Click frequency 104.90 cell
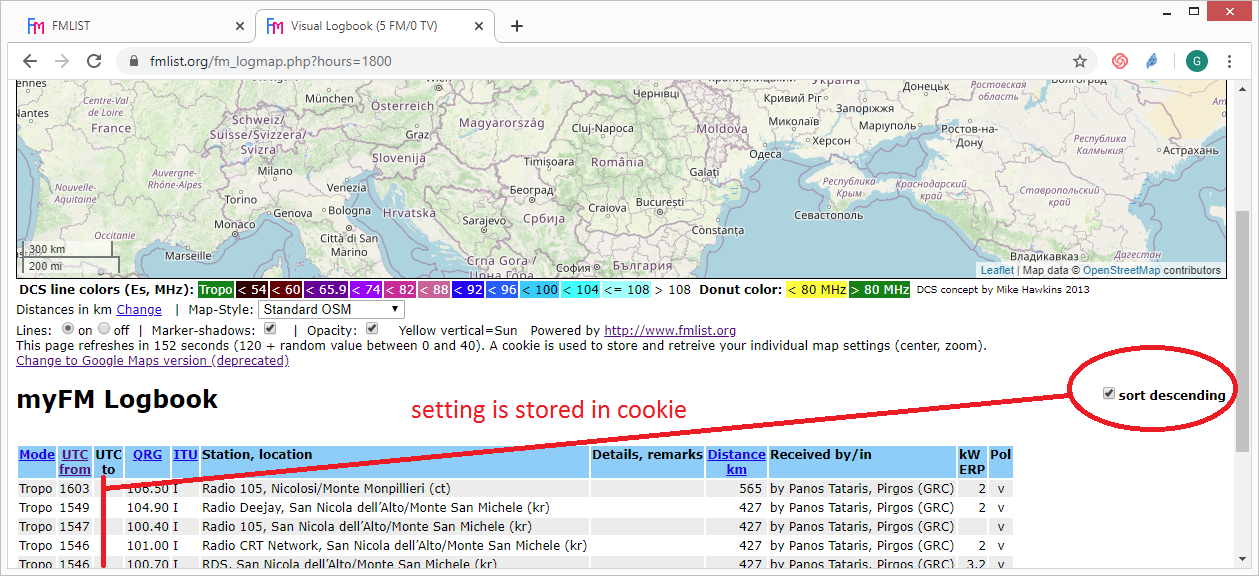This screenshot has height=576, width=1259. click(147, 508)
